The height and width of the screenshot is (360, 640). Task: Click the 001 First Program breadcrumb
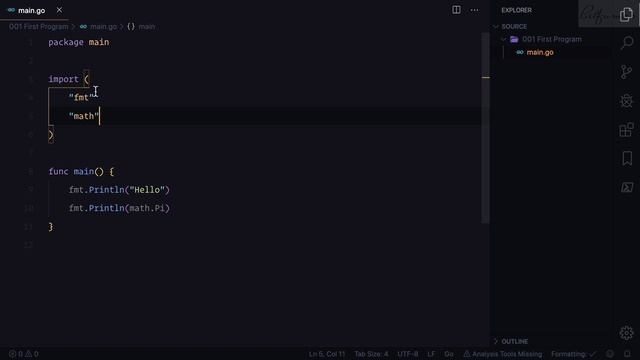coord(38,27)
